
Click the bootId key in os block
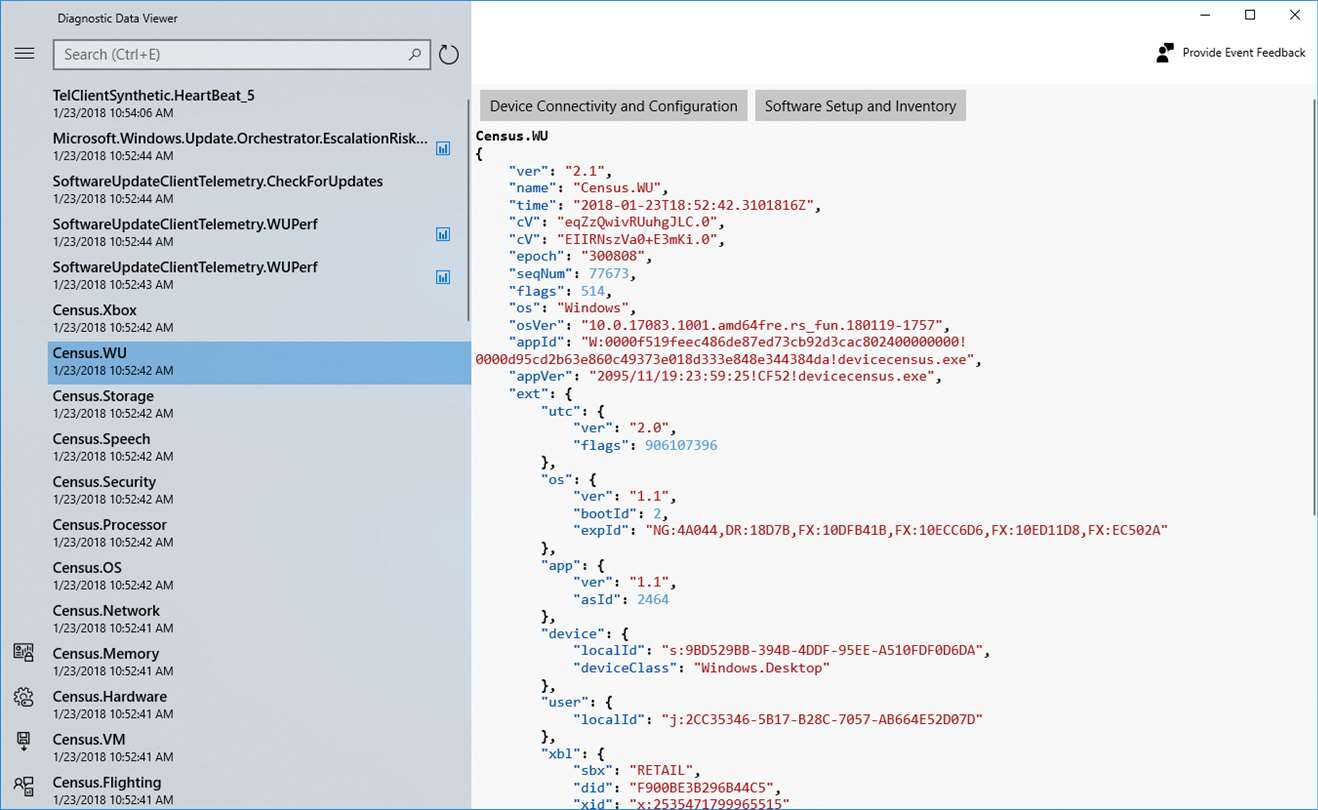(604, 514)
